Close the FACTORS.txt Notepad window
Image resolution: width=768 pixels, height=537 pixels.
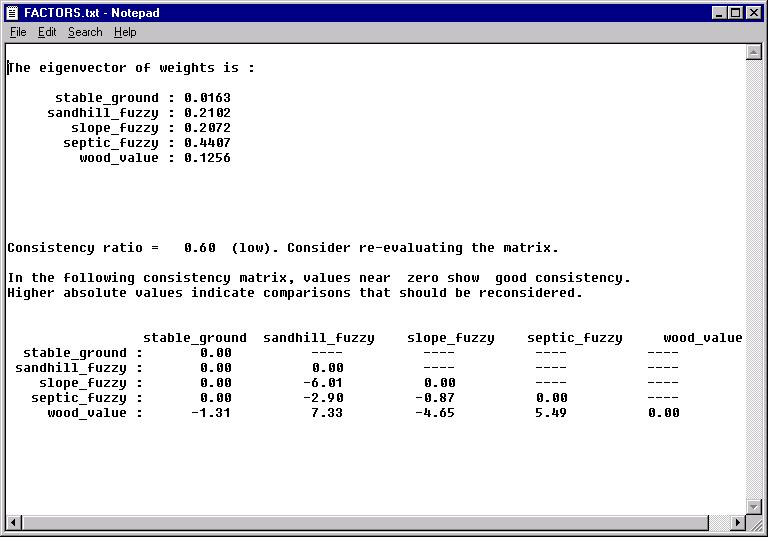tap(753, 13)
